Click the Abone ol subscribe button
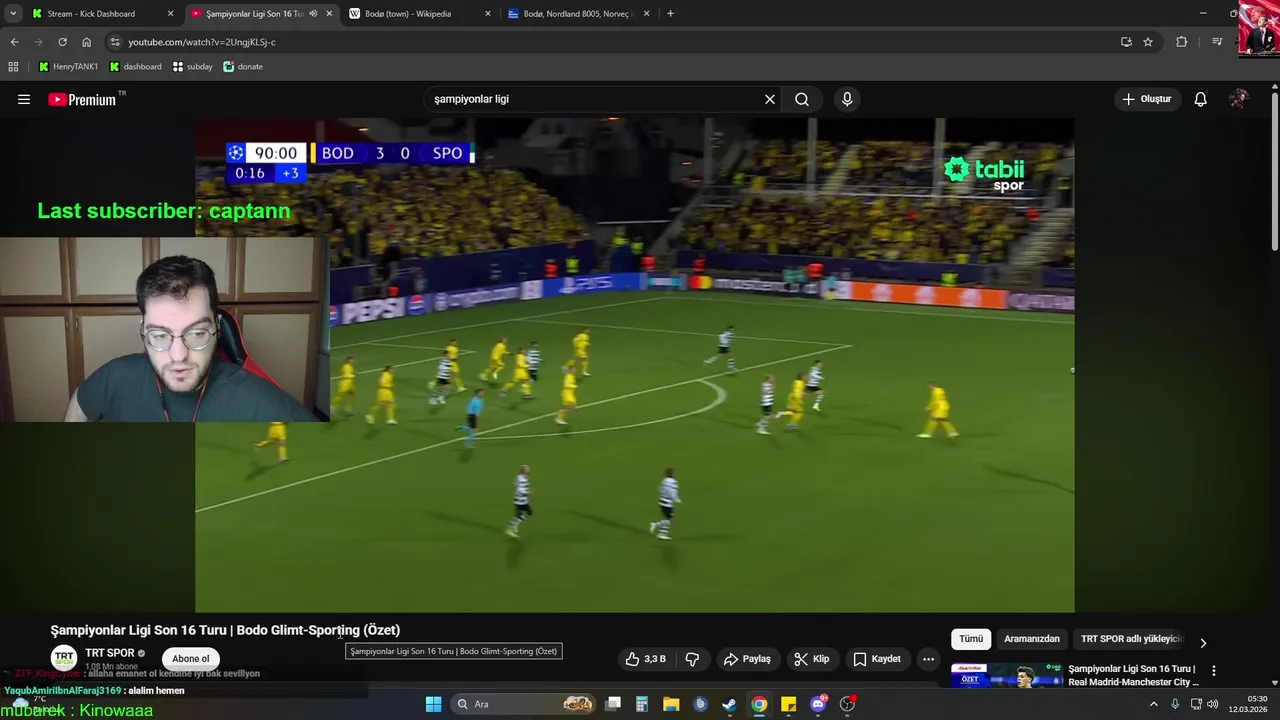This screenshot has height=720, width=1280. pos(190,658)
